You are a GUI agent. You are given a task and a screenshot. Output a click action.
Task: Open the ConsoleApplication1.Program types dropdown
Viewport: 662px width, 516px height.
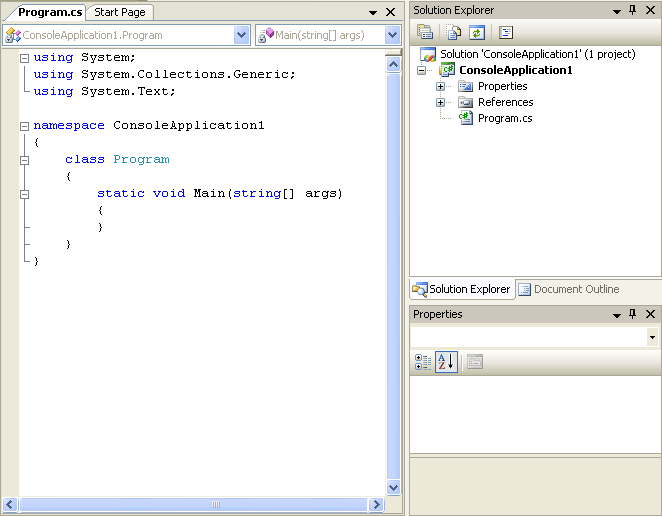241,35
